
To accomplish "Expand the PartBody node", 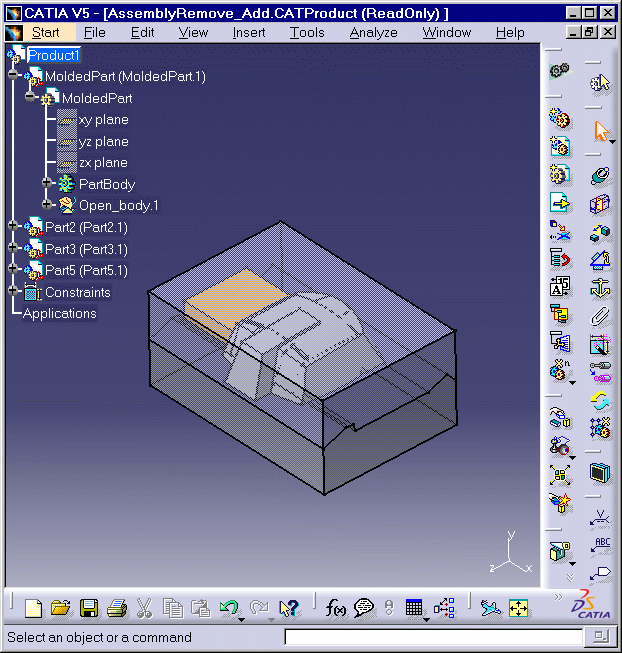I will (47, 182).
